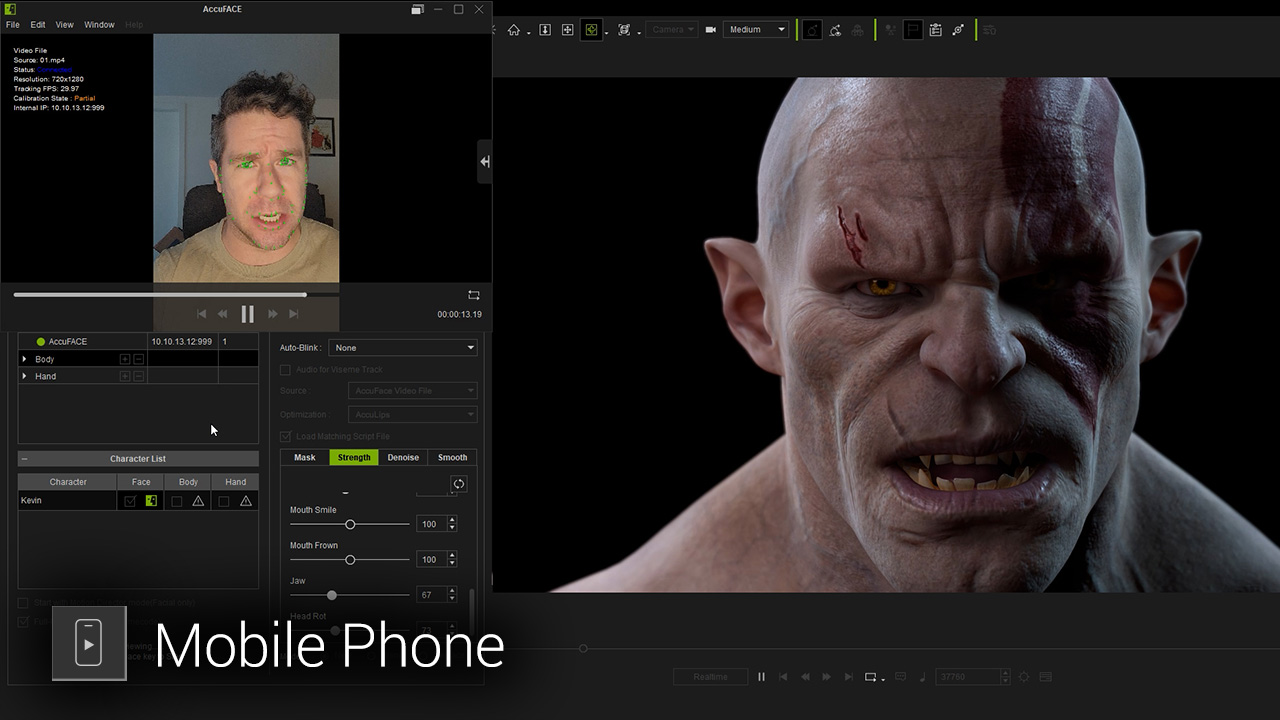Click the dimmed figure icon after the second green divider
The width and height of the screenshot is (1280, 720).
pos(891,30)
